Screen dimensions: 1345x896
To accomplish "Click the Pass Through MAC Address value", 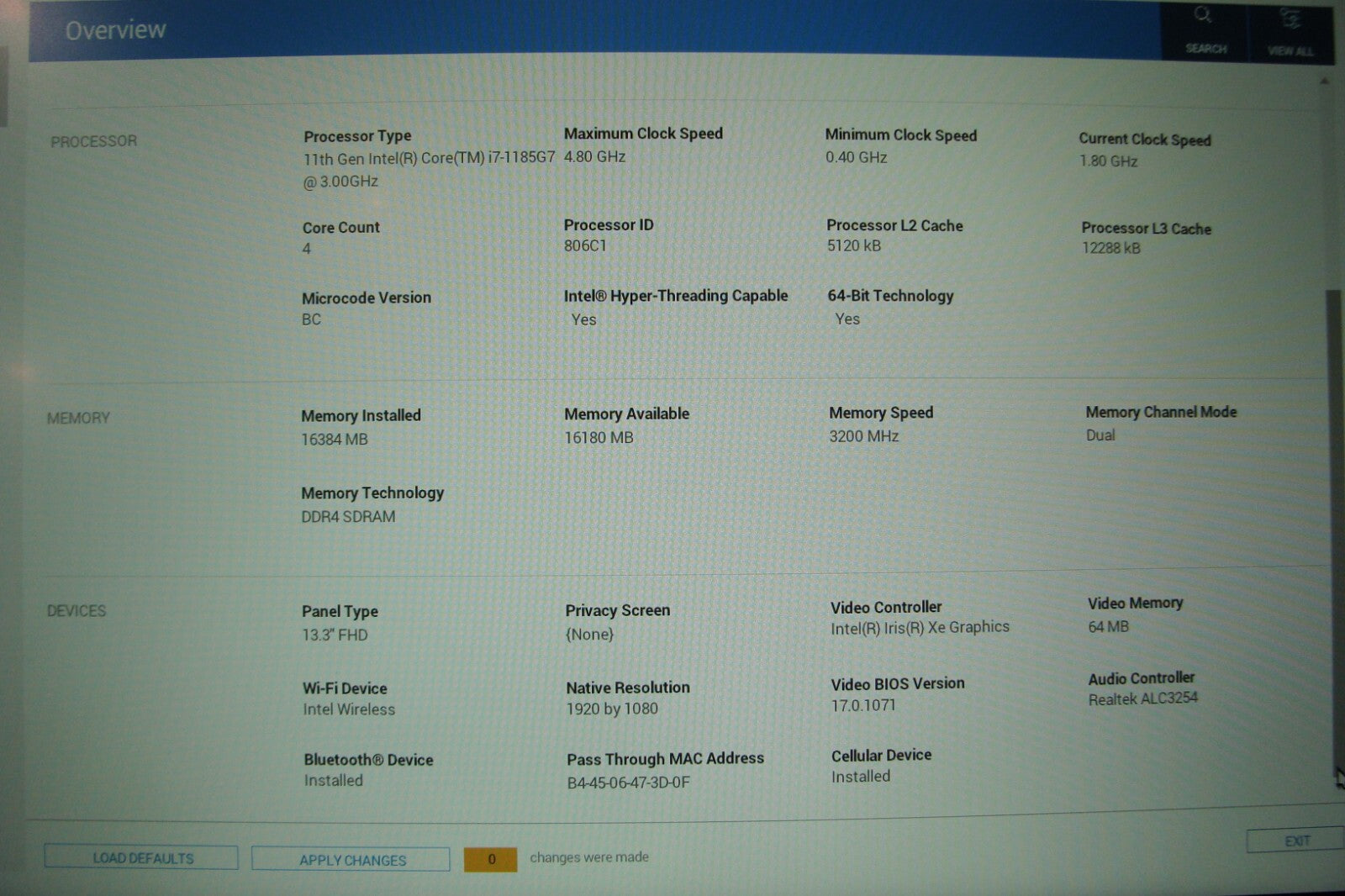I will 628,783.
